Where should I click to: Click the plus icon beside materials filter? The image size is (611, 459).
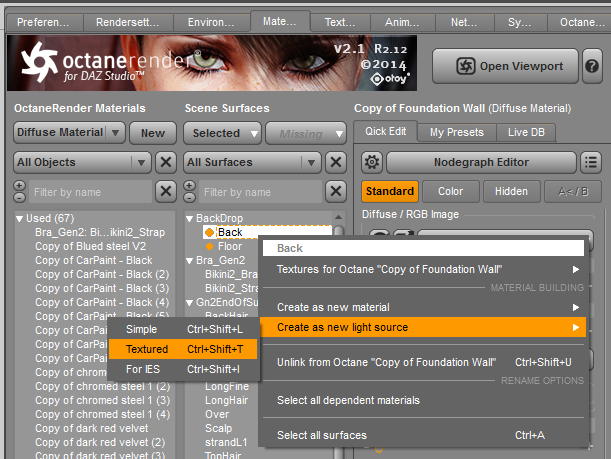click(19, 185)
